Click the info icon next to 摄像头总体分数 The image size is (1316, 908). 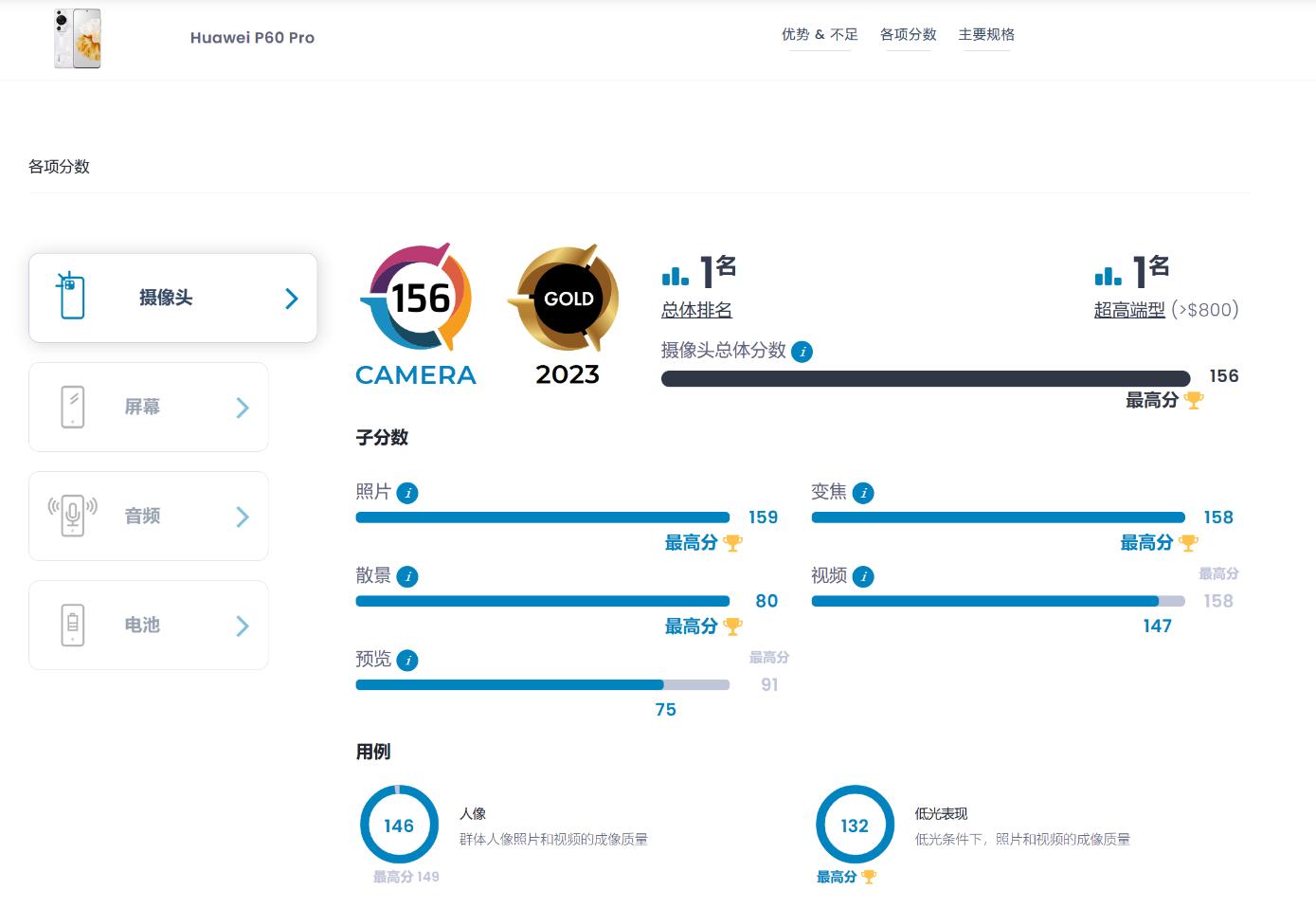tap(802, 352)
